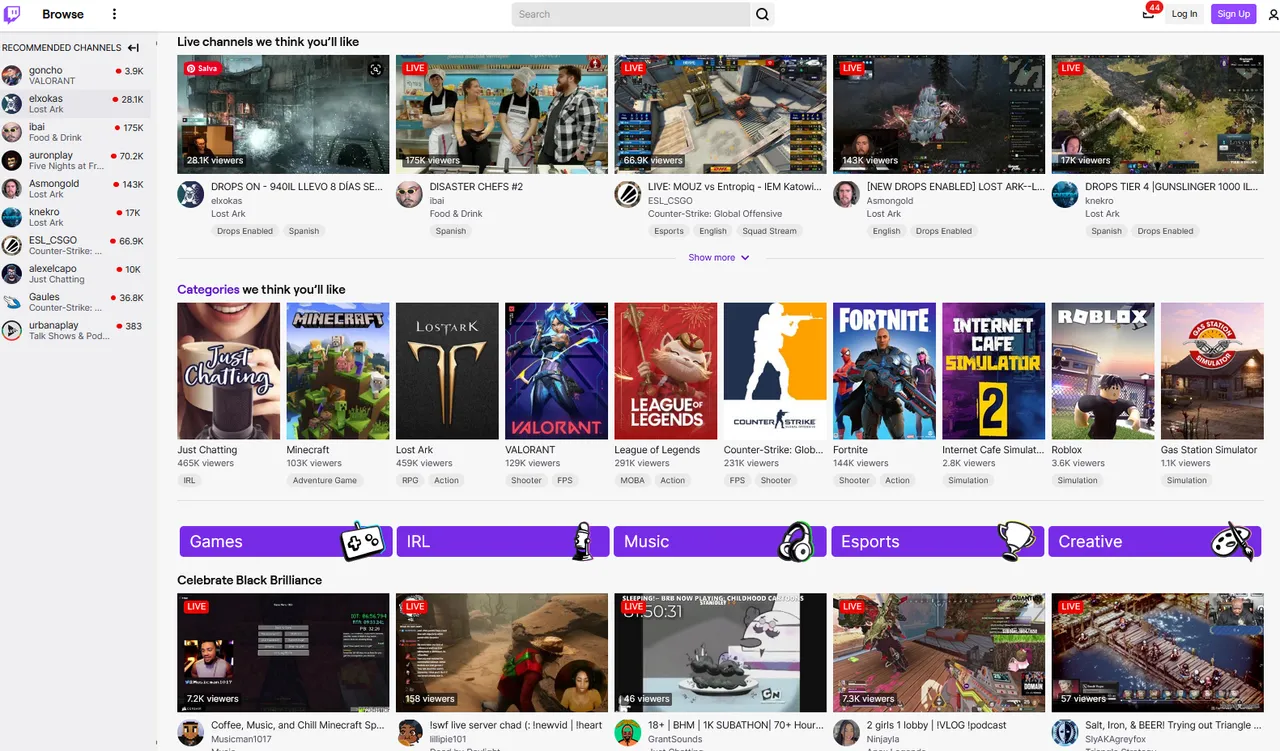
Task: Click knekro's avatar in the sidebar
Action: [x=12, y=218]
